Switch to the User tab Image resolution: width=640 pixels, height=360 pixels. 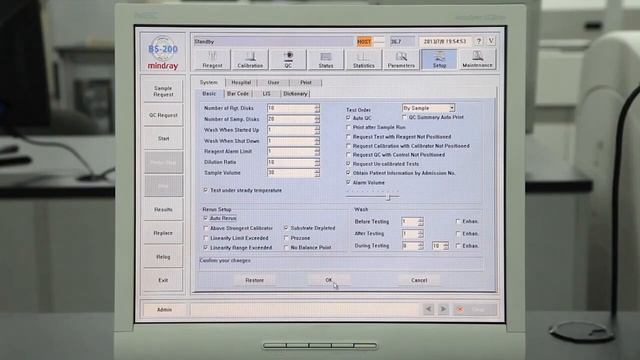(273, 82)
